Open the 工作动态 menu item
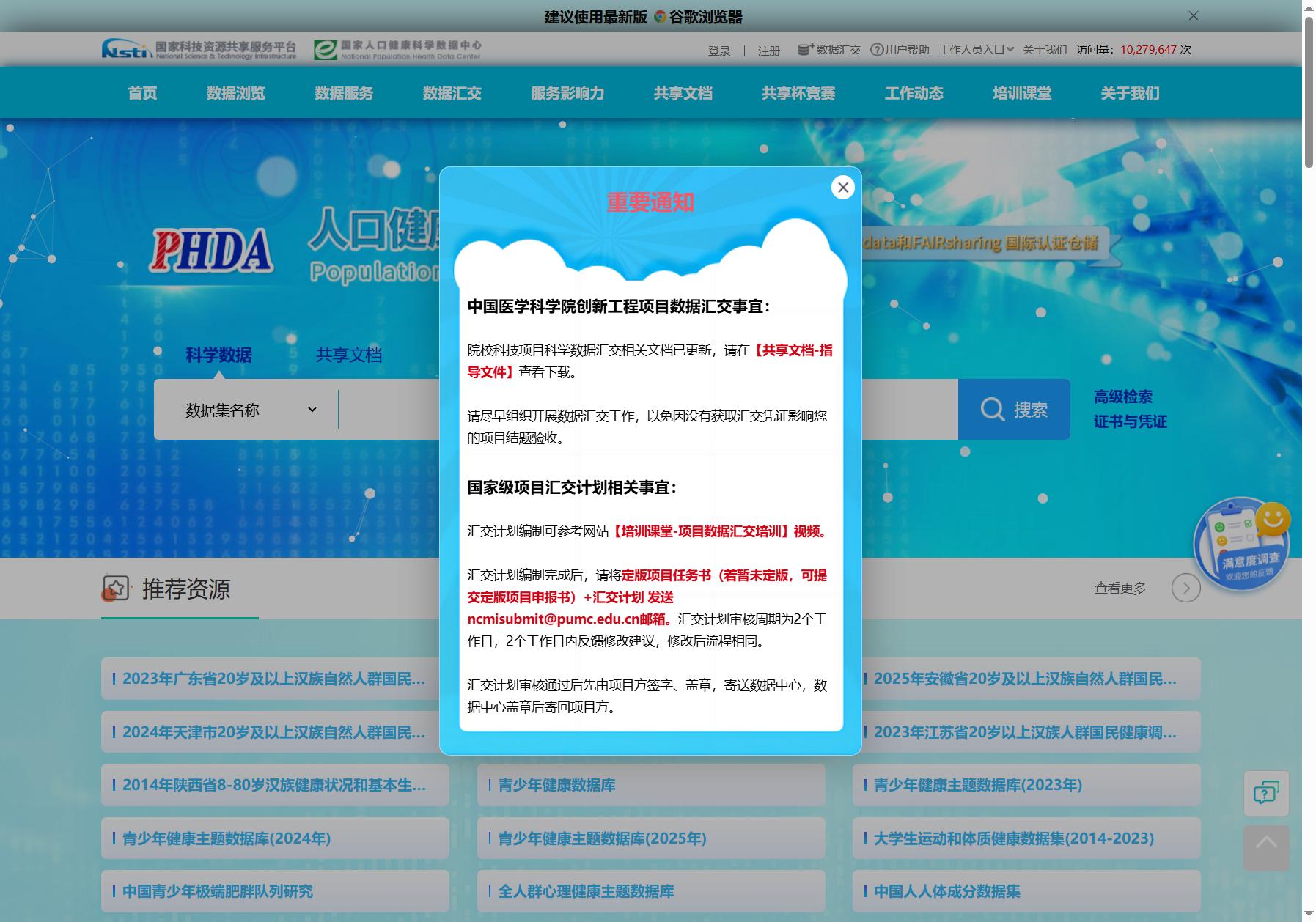The height and width of the screenshot is (922, 1316). pos(914,93)
